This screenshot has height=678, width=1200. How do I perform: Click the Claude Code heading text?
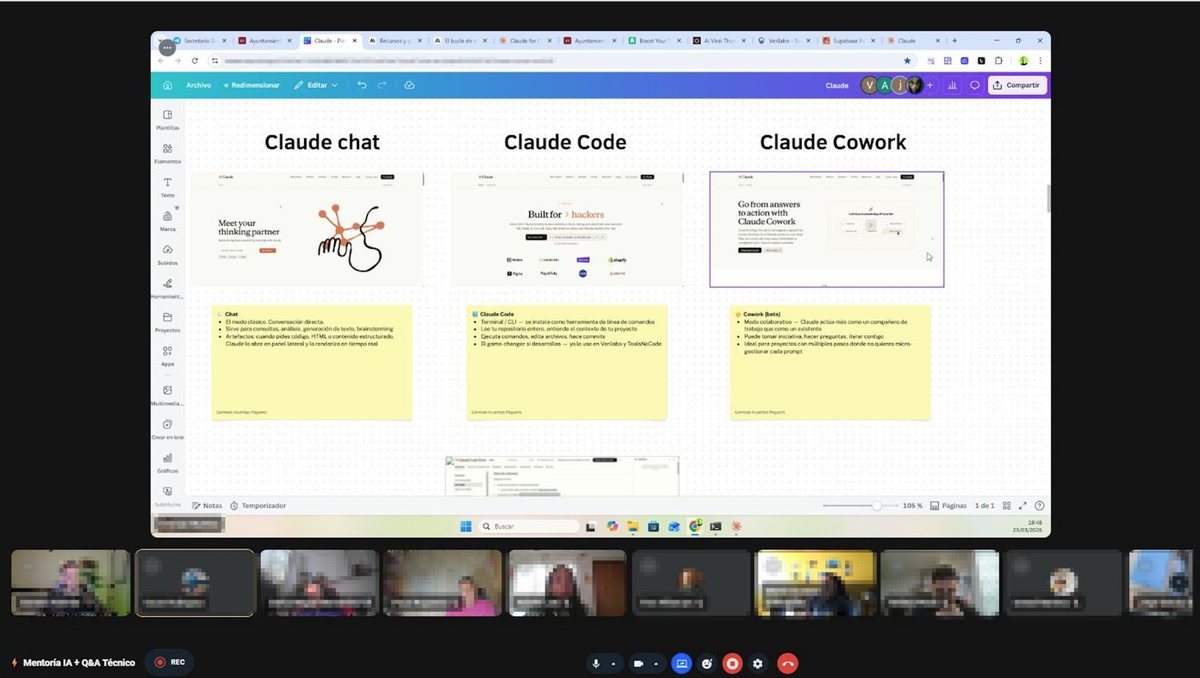click(565, 142)
